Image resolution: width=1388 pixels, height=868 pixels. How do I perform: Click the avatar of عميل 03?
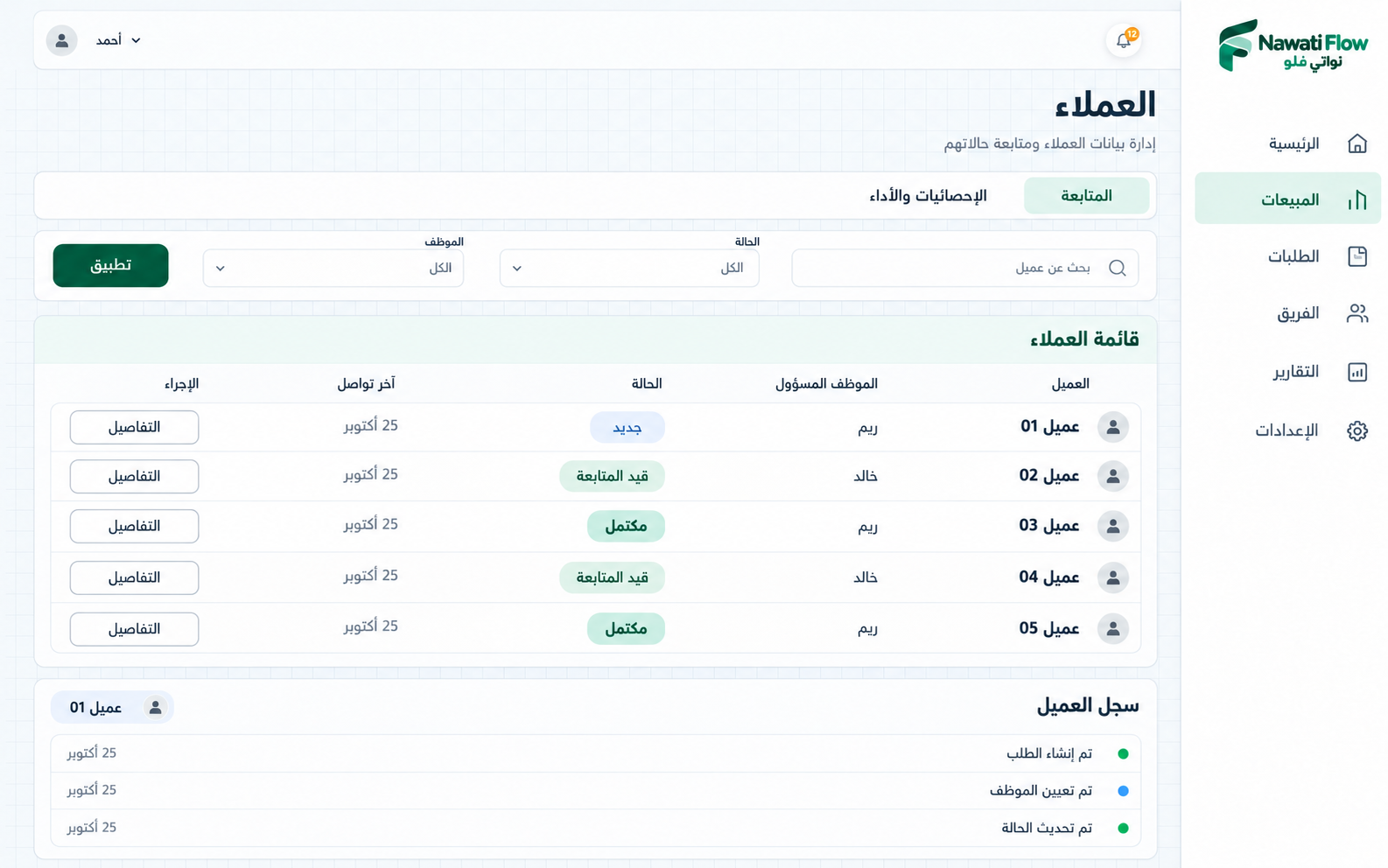pos(1113,526)
